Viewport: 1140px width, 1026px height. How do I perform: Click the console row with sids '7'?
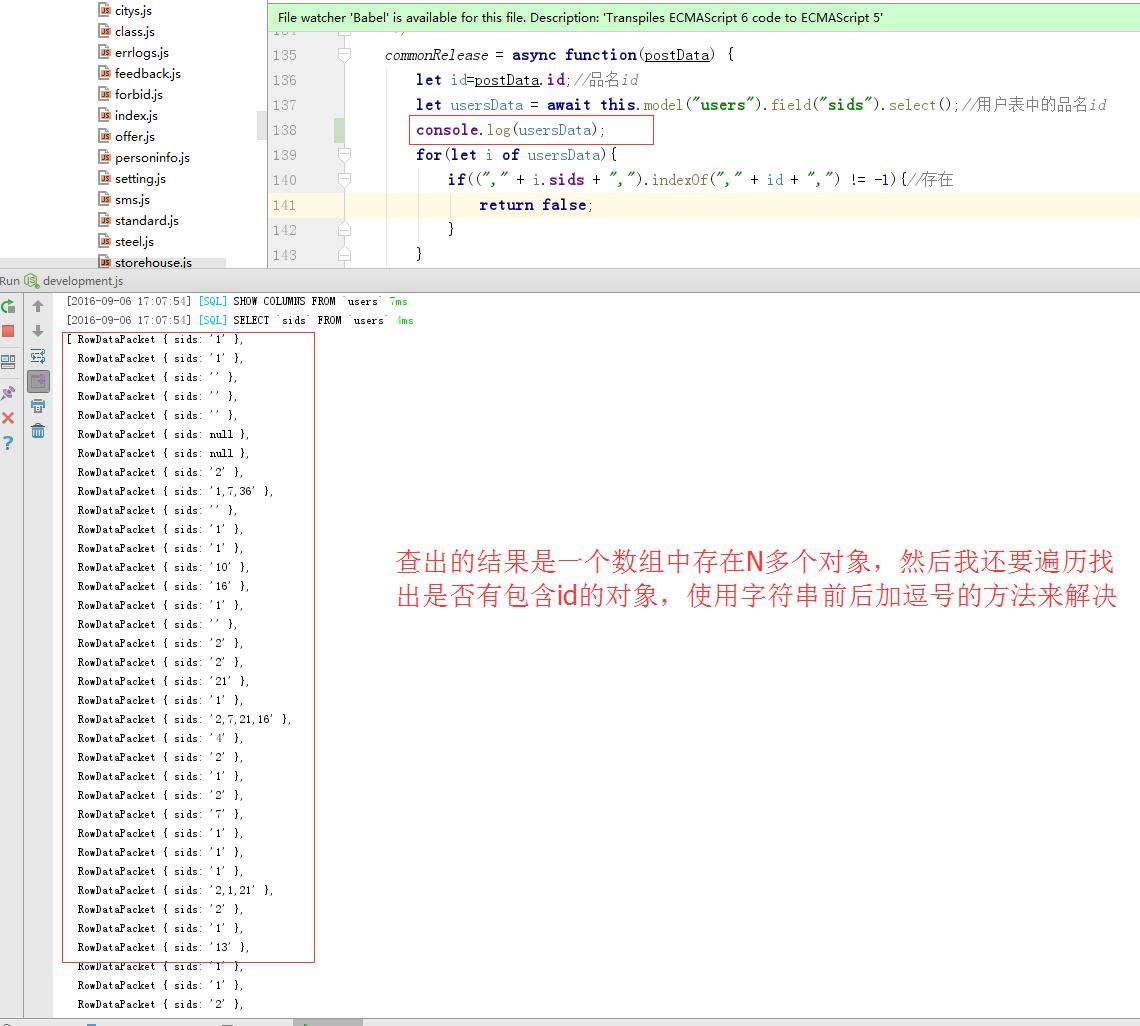click(x=160, y=814)
